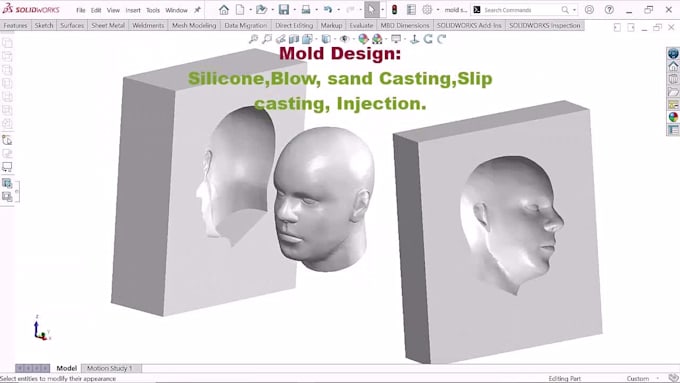680x383 pixels.
Task: Open the Window menu
Action: click(177, 10)
